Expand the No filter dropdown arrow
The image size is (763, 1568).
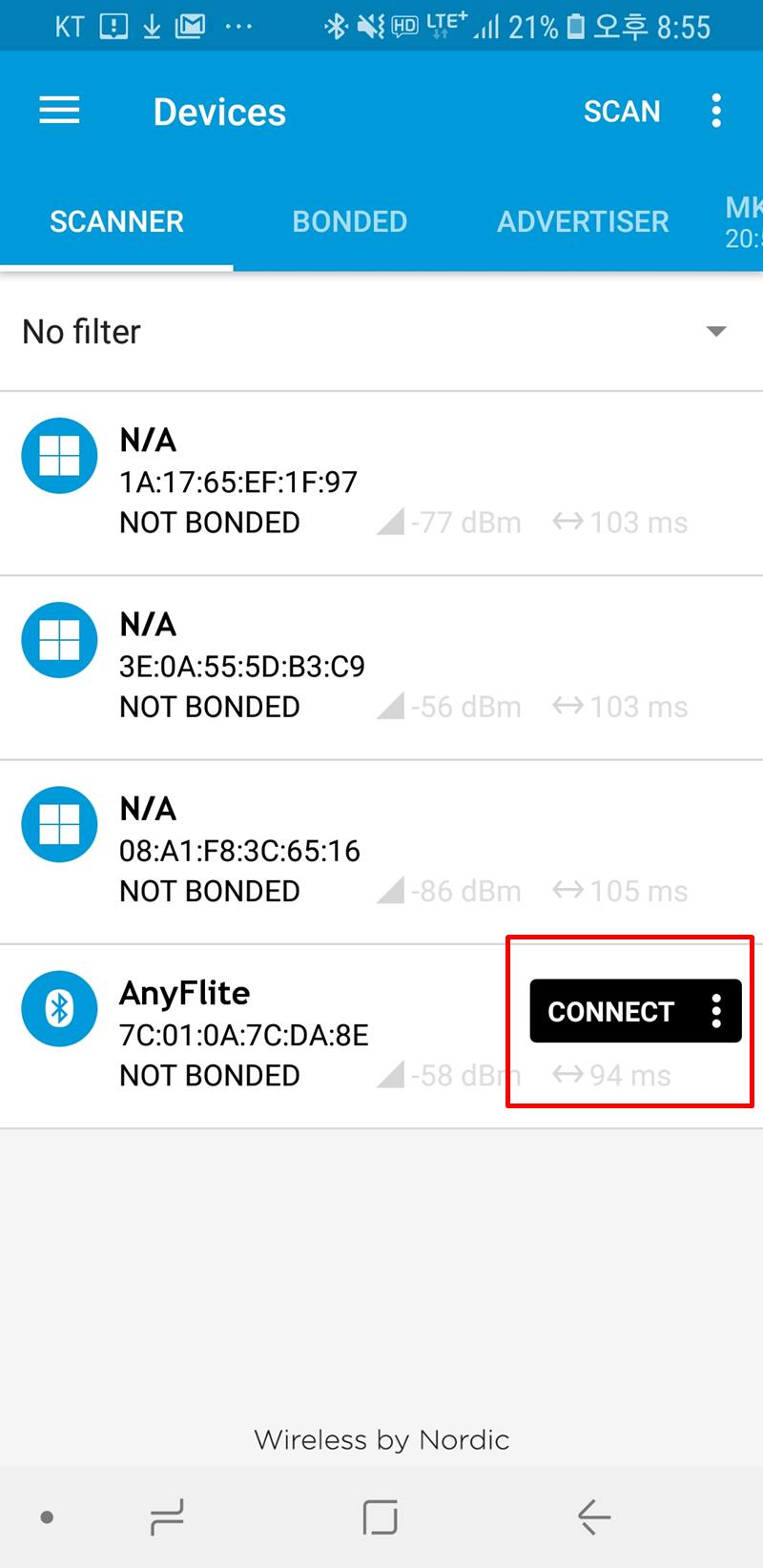click(x=715, y=332)
